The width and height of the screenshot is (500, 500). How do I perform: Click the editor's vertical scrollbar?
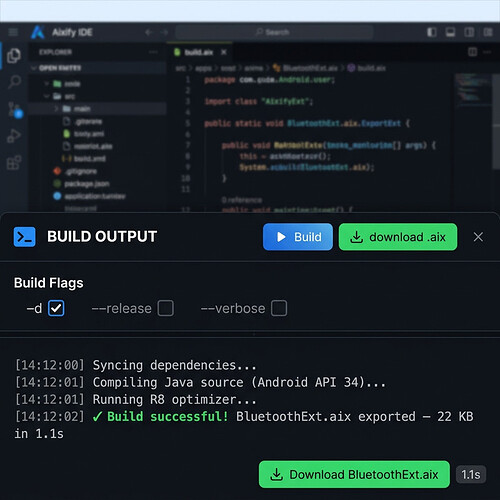click(x=496, y=122)
